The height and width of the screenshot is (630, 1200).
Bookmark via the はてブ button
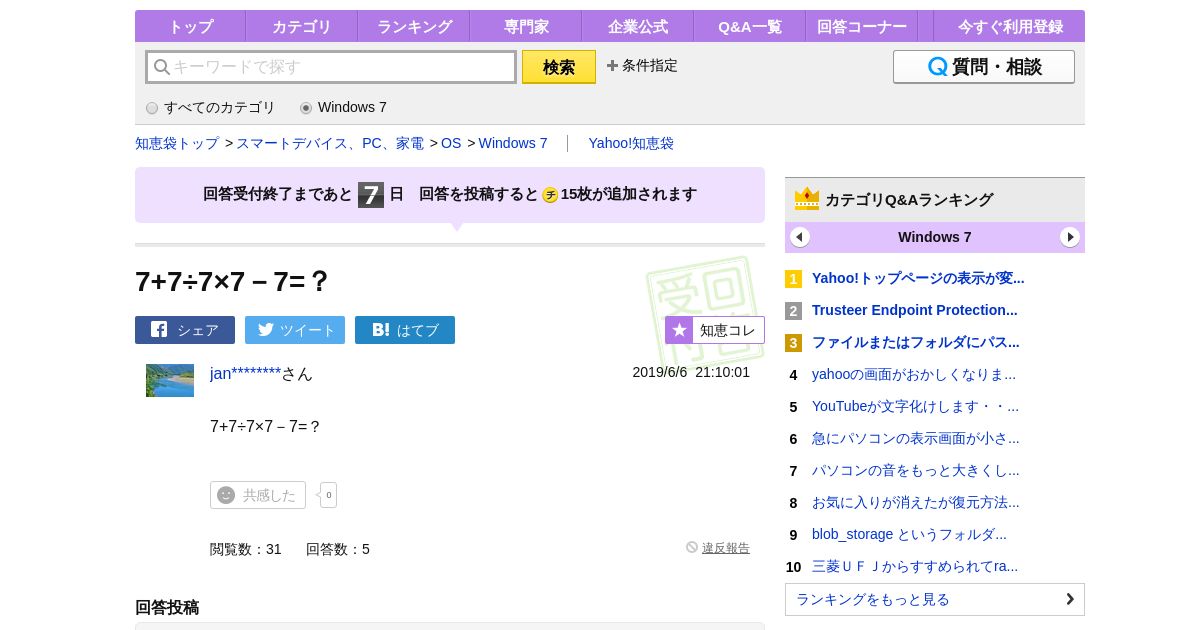[x=405, y=330]
